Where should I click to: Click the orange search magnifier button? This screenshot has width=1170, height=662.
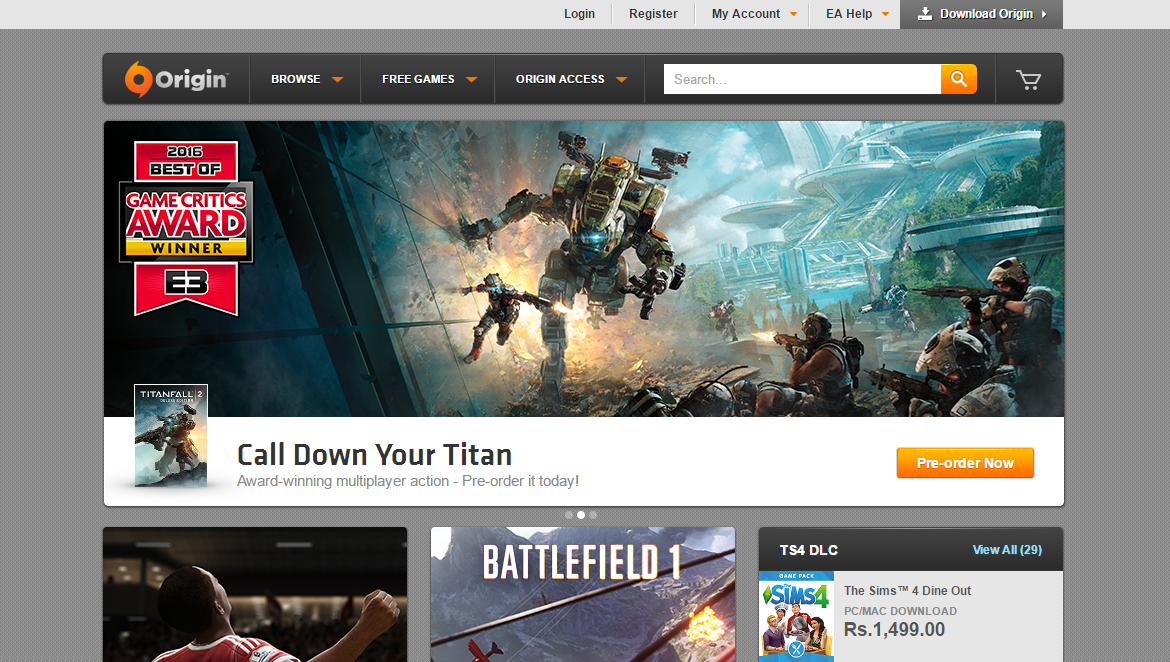coord(959,79)
